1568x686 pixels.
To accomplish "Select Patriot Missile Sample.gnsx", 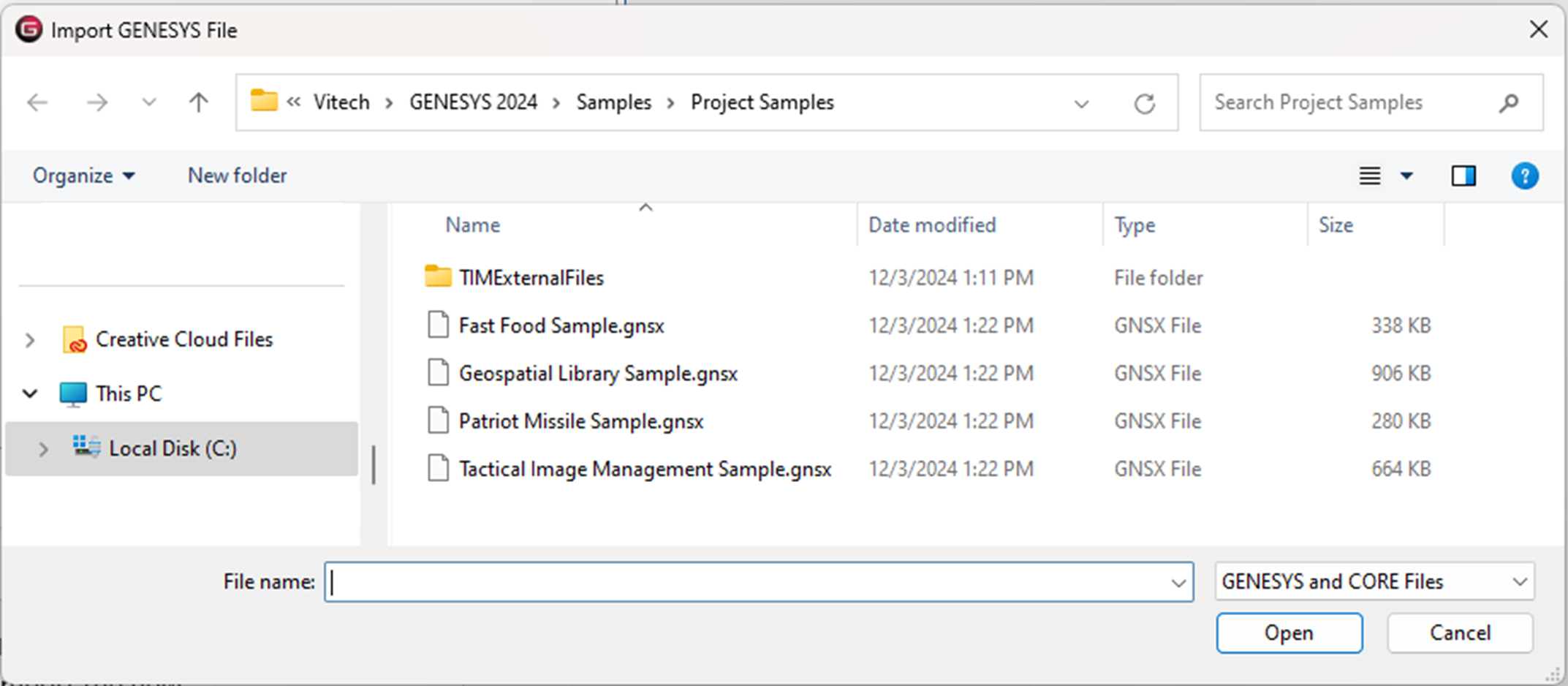I will [x=580, y=421].
